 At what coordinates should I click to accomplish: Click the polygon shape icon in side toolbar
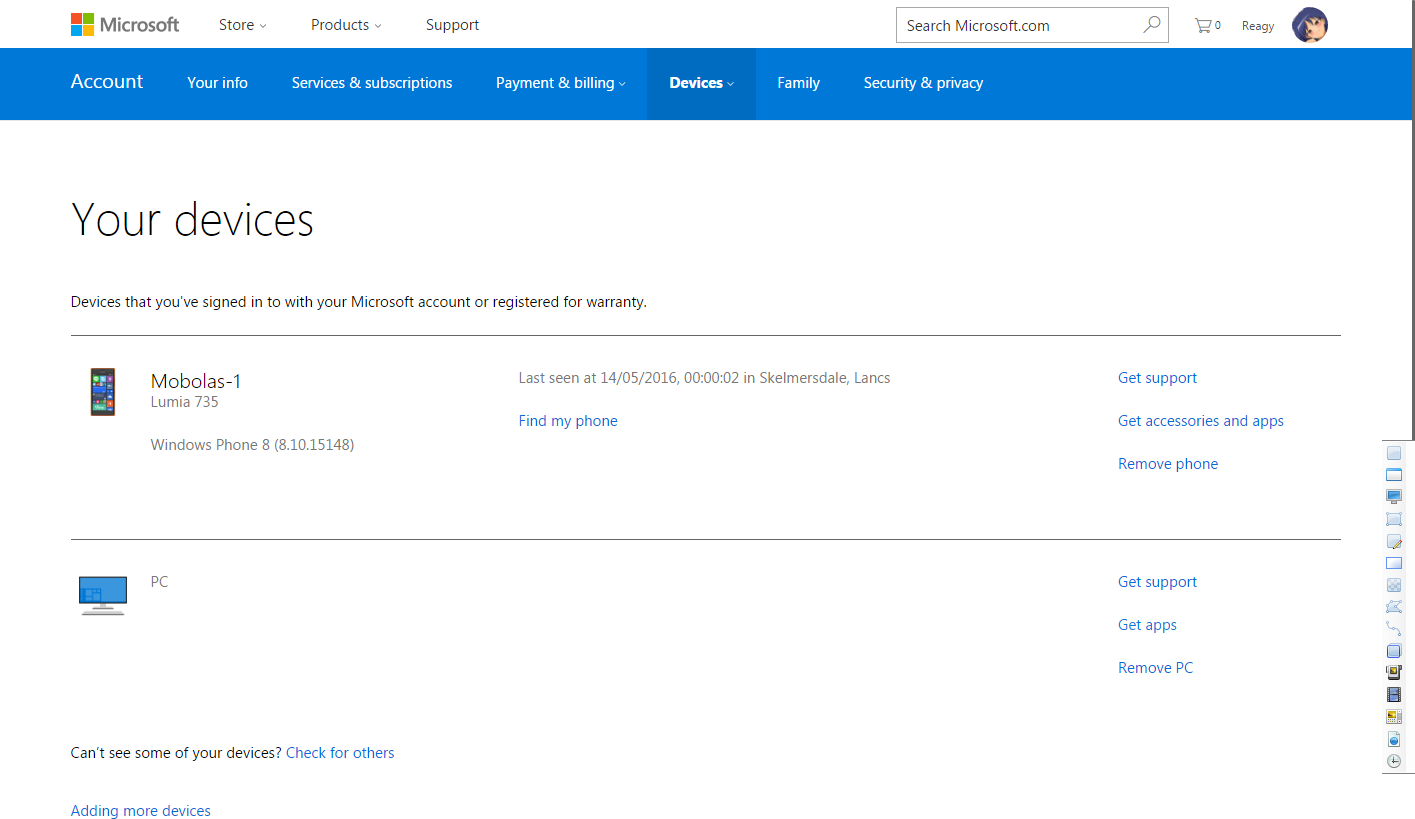pyautogui.click(x=1394, y=607)
